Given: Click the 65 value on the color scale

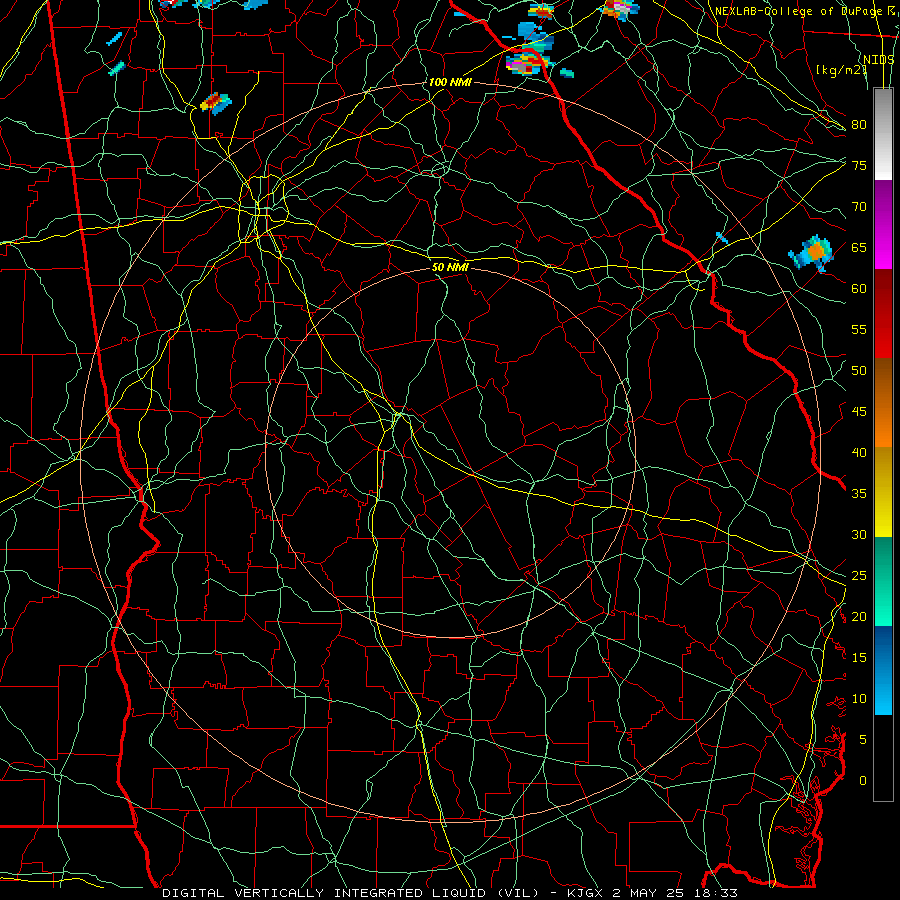Looking at the screenshot, I should tap(859, 247).
